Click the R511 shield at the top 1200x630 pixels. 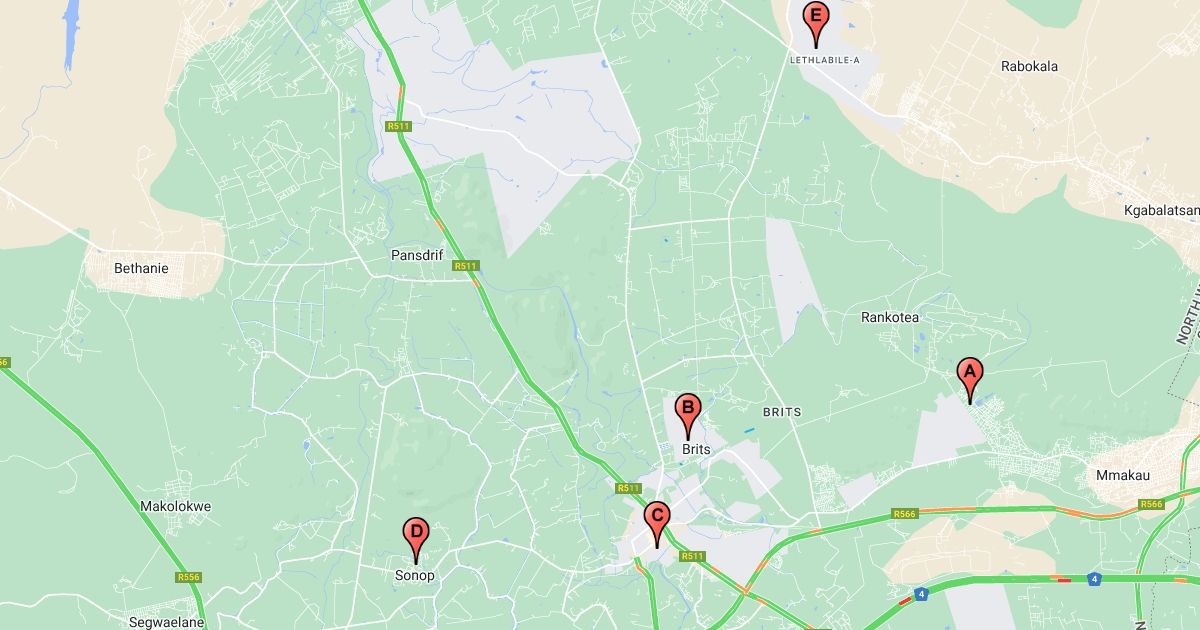tap(399, 126)
